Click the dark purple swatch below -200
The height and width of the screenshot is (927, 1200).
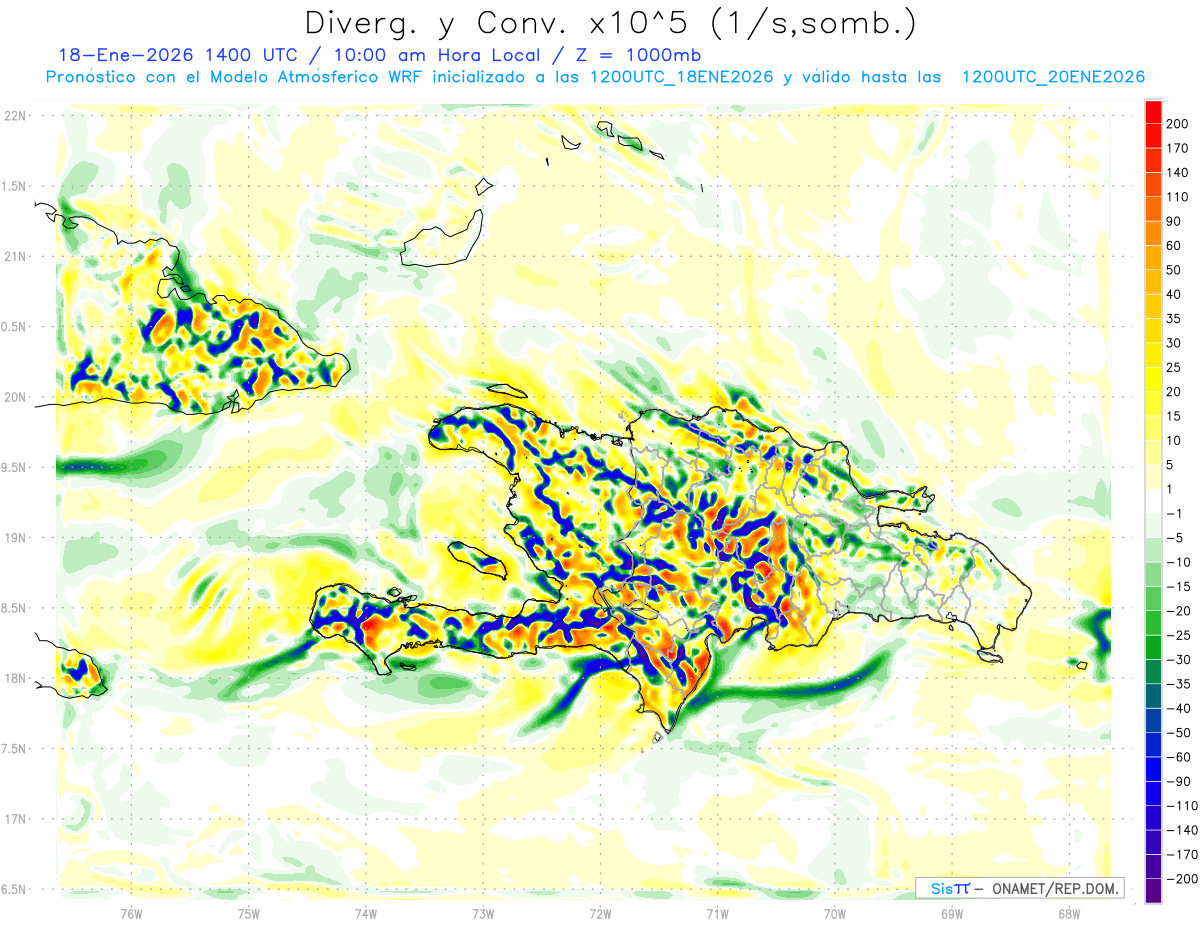(1153, 892)
